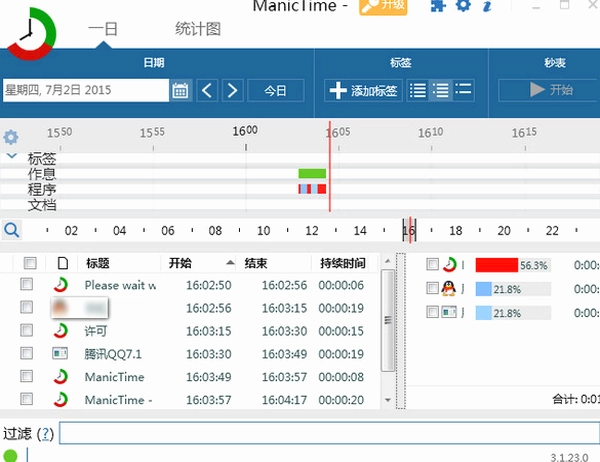Click the 升级 upgrade button
600x462 pixels.
(x=383, y=6)
